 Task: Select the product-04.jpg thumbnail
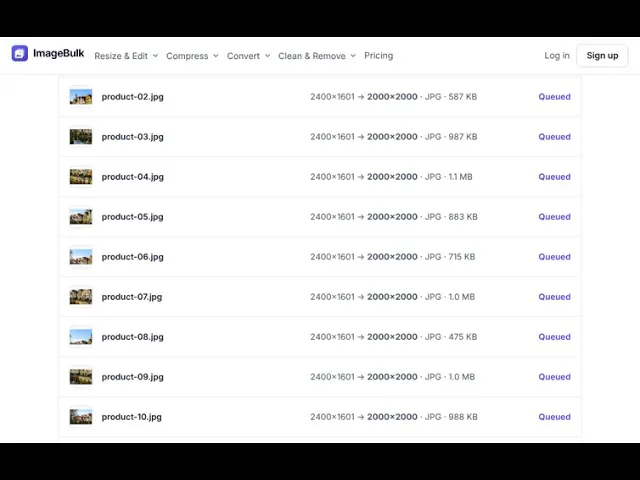[81, 177]
